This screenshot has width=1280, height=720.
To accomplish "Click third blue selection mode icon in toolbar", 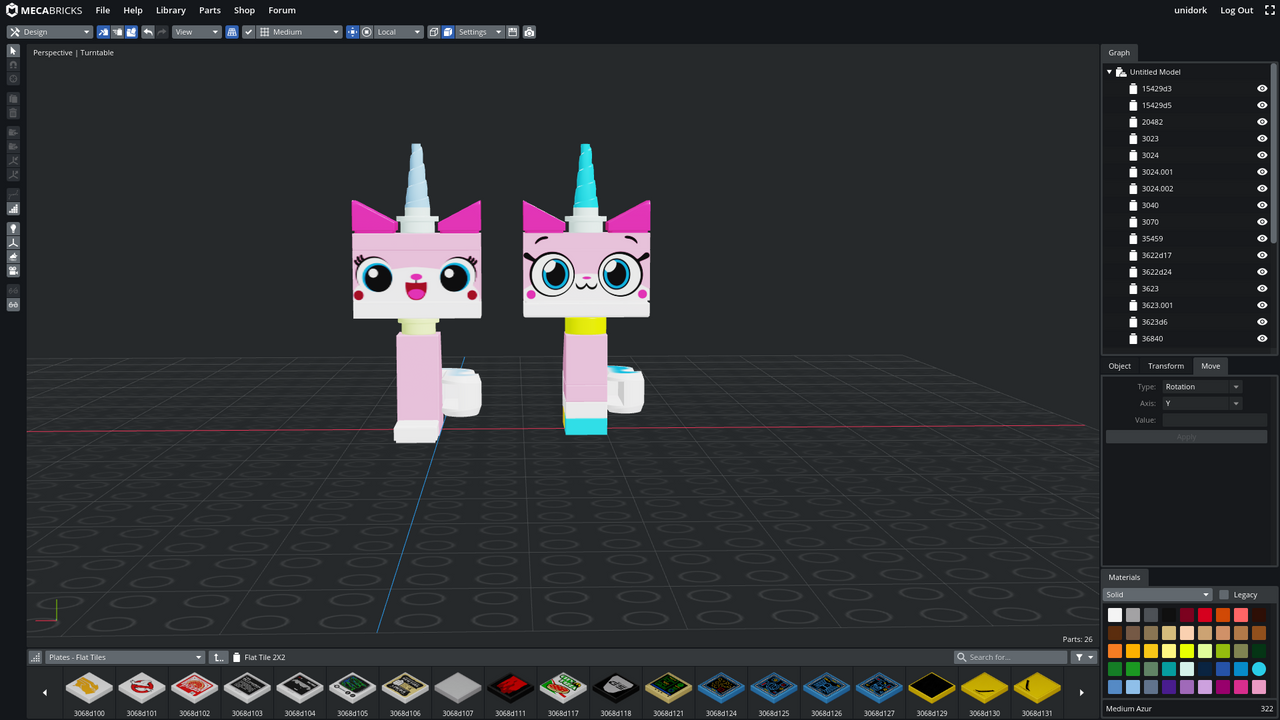I will pyautogui.click(x=131, y=32).
